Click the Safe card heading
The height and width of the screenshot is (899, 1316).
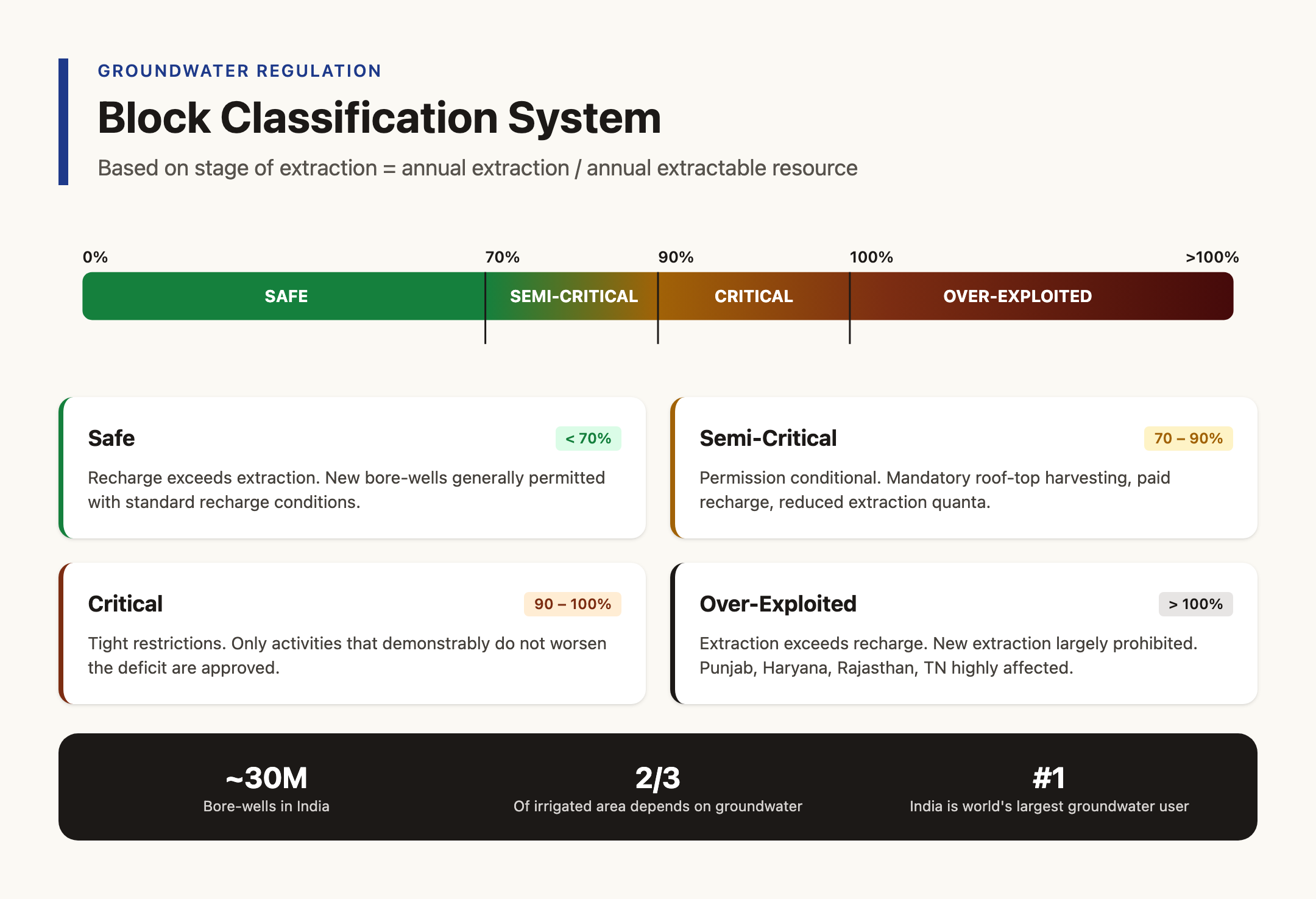111,438
